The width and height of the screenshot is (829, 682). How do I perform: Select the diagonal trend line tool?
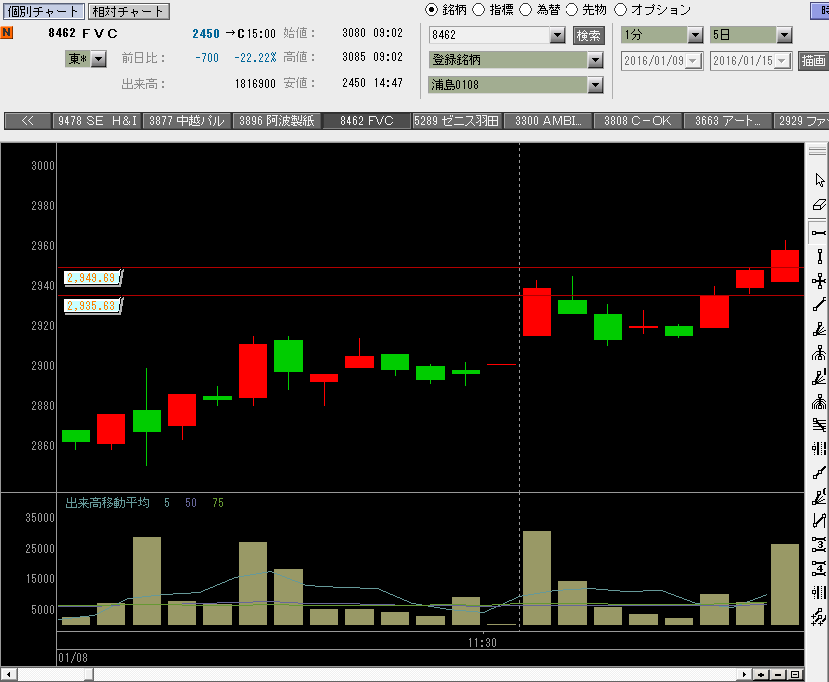click(x=819, y=305)
